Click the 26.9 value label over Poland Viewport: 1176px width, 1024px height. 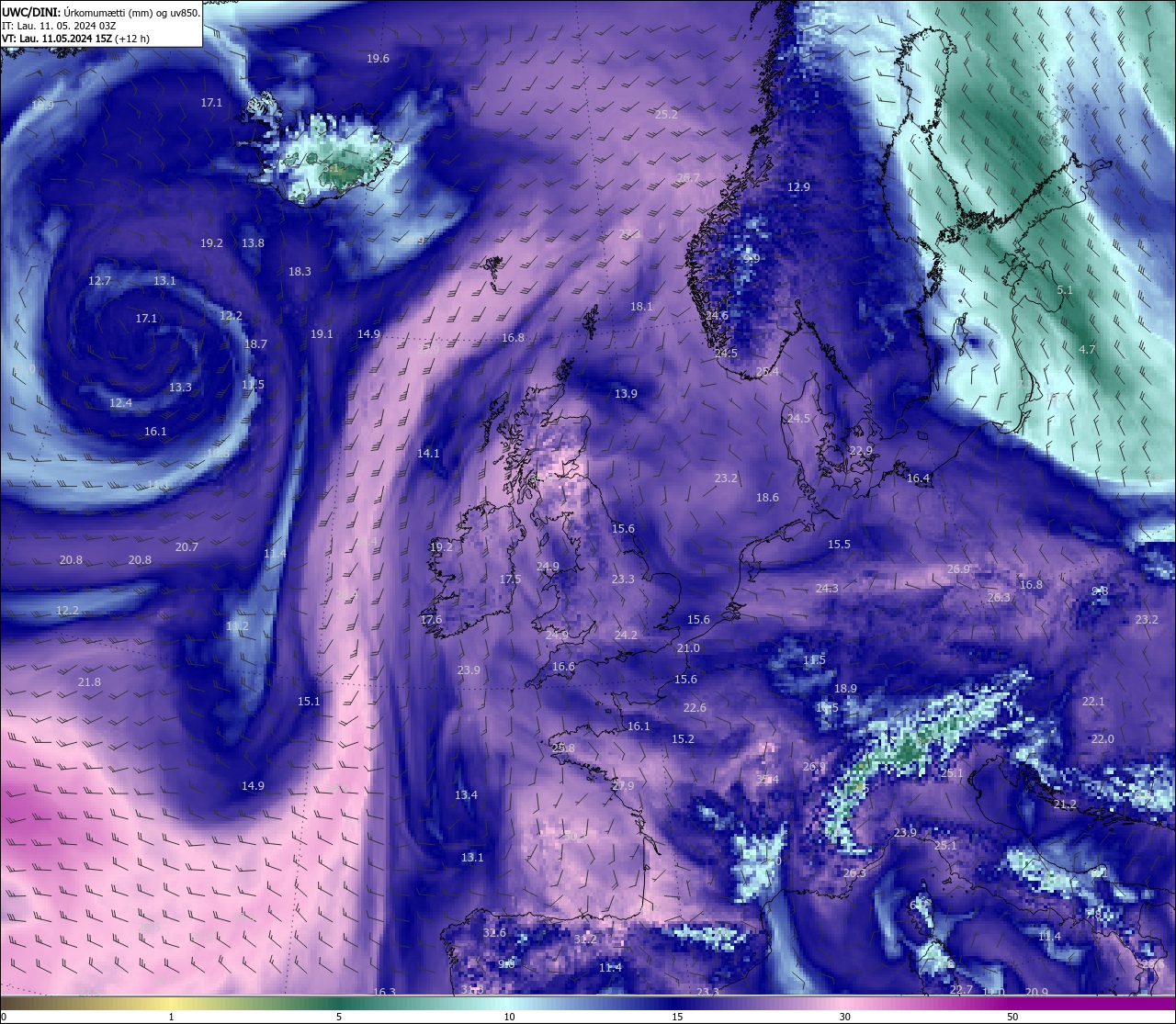click(x=958, y=569)
